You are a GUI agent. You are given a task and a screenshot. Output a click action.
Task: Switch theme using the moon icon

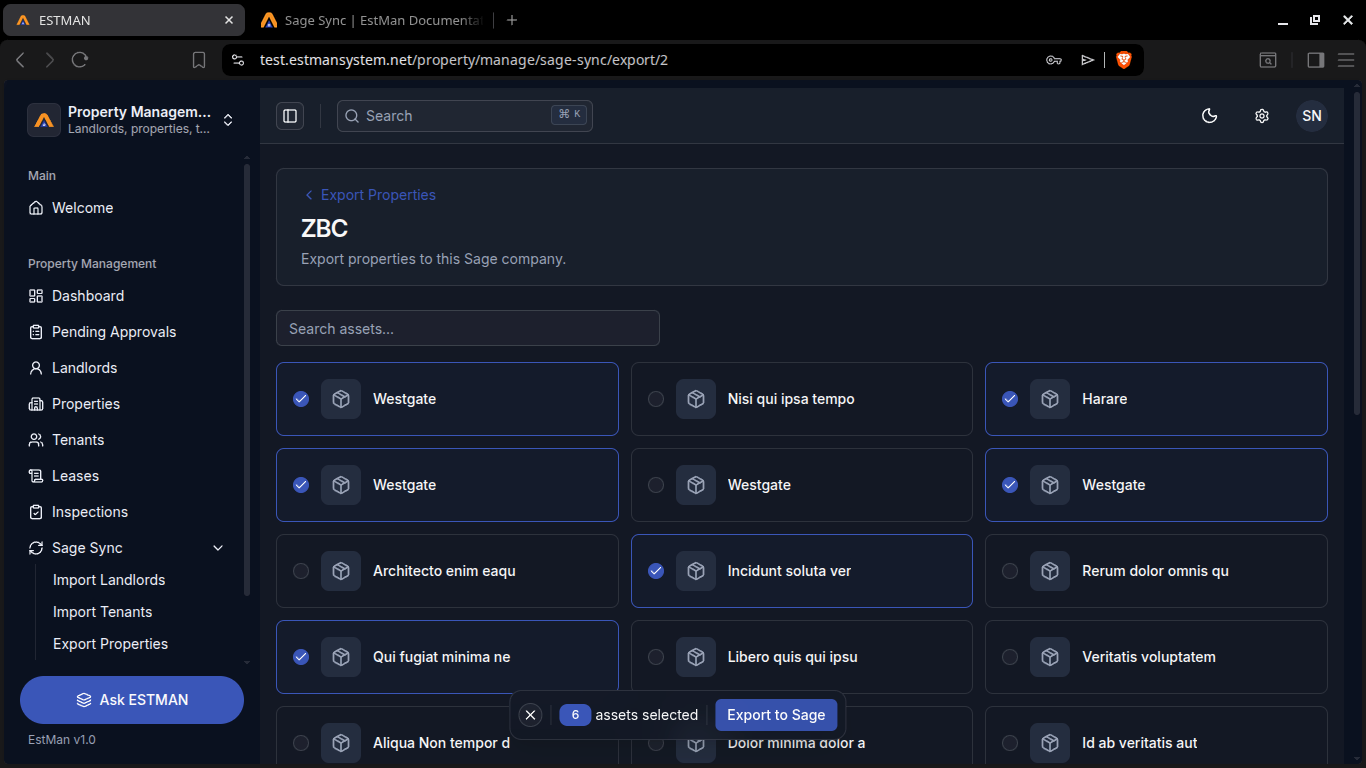[x=1210, y=116]
